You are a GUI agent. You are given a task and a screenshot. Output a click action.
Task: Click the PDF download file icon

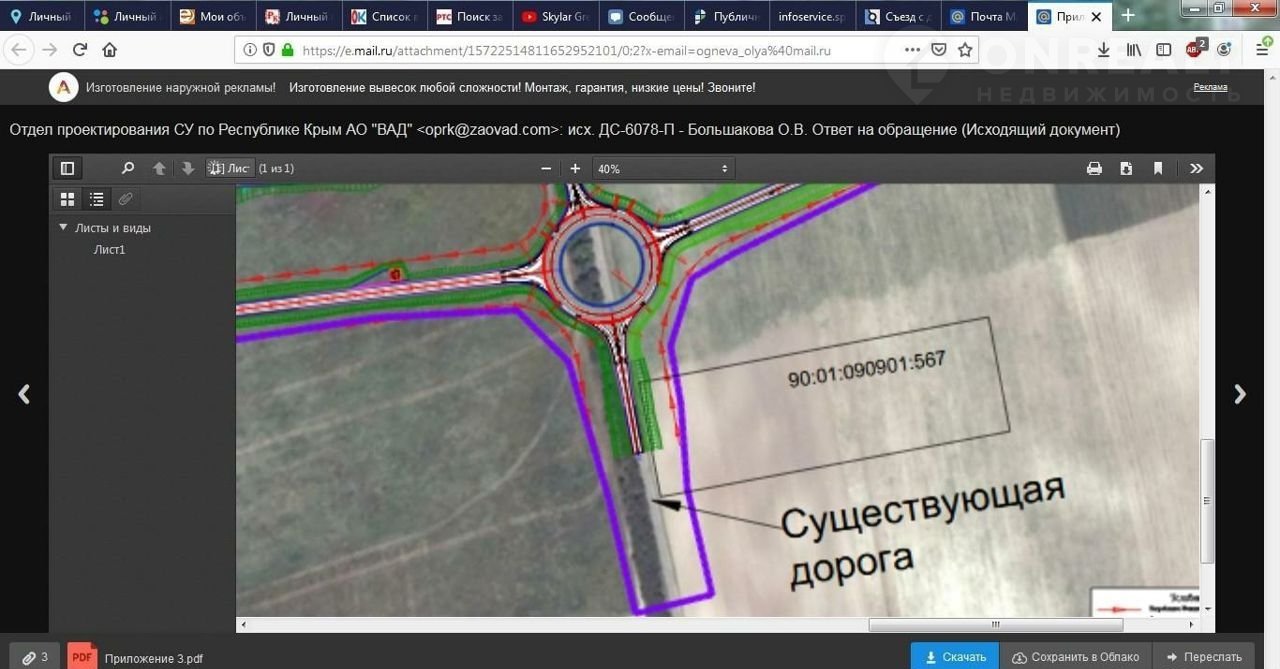coord(1126,169)
